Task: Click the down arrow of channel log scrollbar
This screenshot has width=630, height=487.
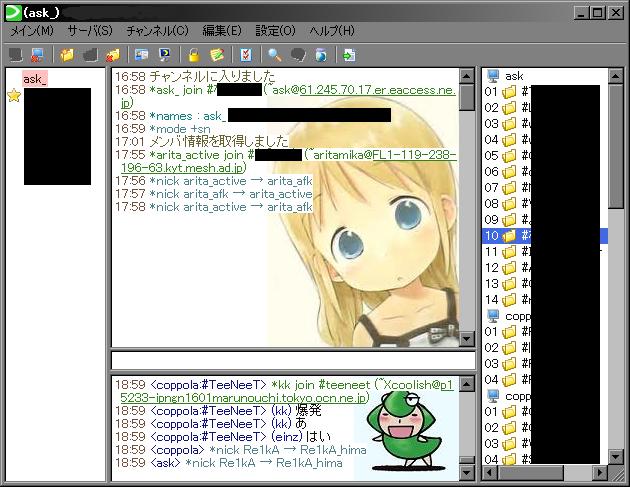Action: 466,339
